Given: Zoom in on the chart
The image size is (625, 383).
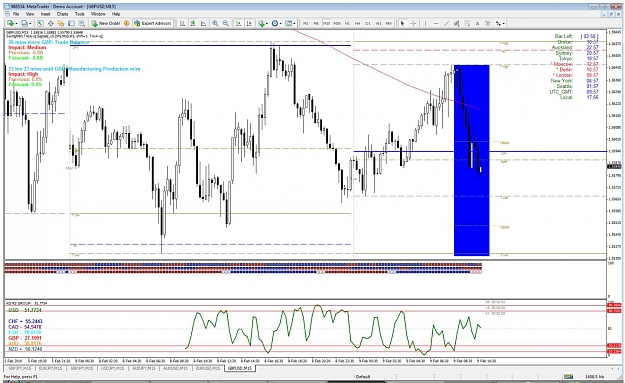Looking at the screenshot, I should (x=215, y=23).
